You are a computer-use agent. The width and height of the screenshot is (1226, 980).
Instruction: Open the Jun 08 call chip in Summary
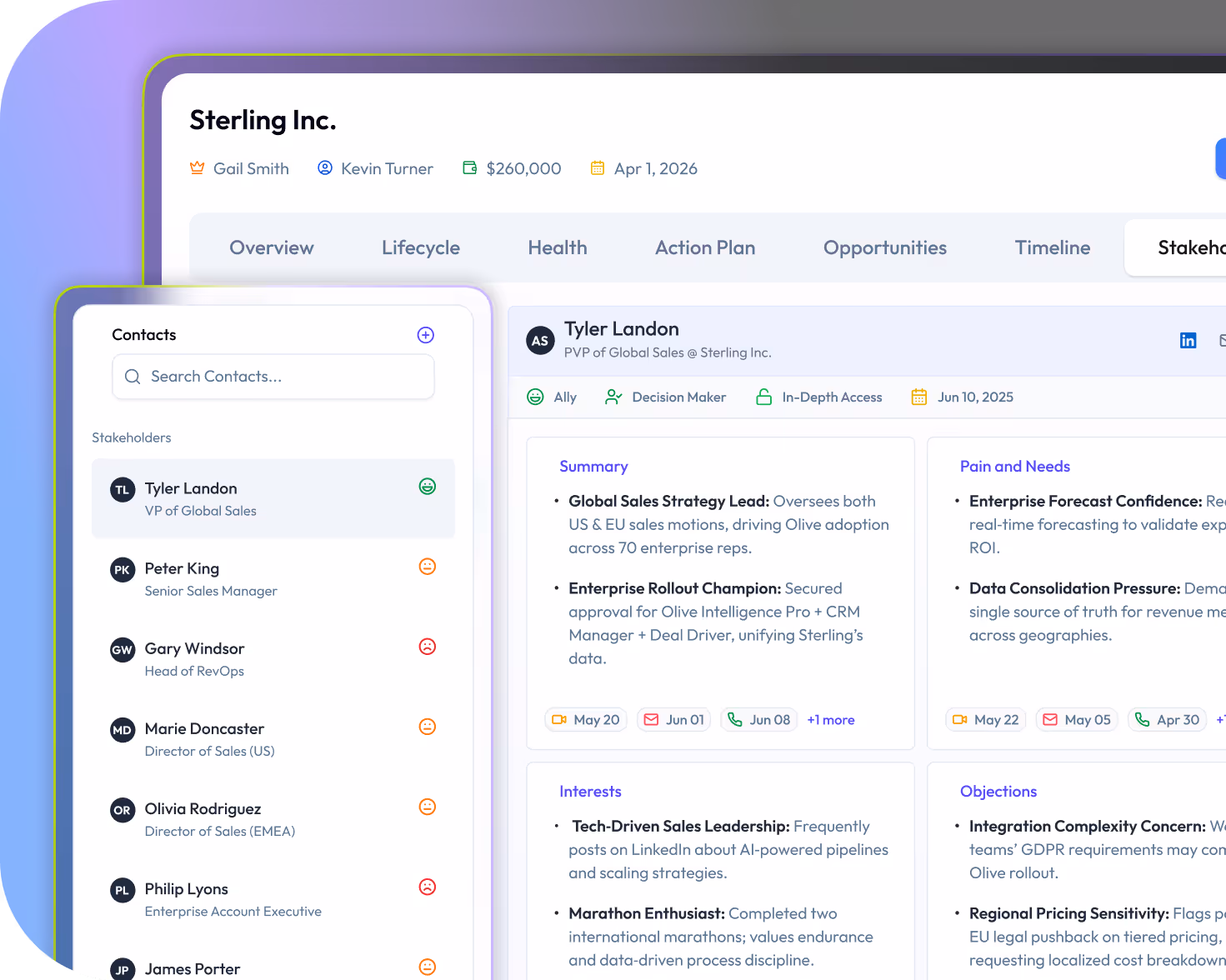(x=758, y=720)
